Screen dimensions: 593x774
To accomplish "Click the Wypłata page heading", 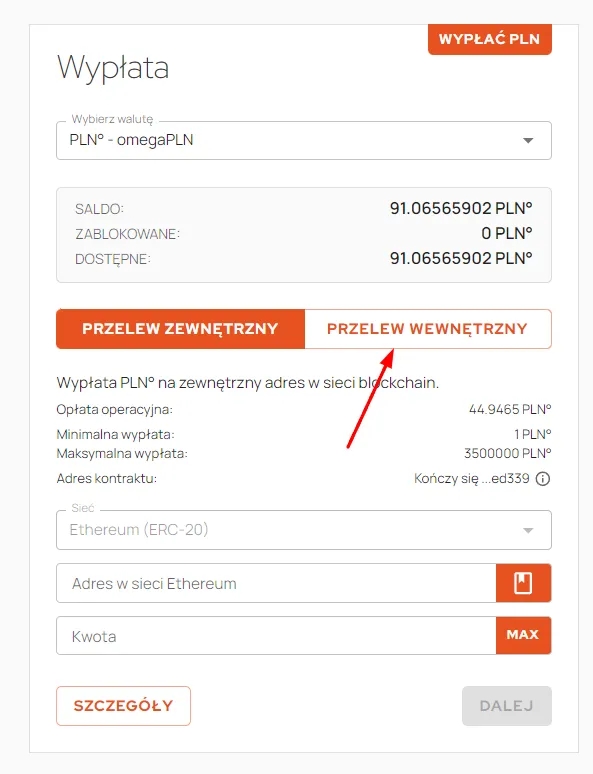I will coord(113,68).
